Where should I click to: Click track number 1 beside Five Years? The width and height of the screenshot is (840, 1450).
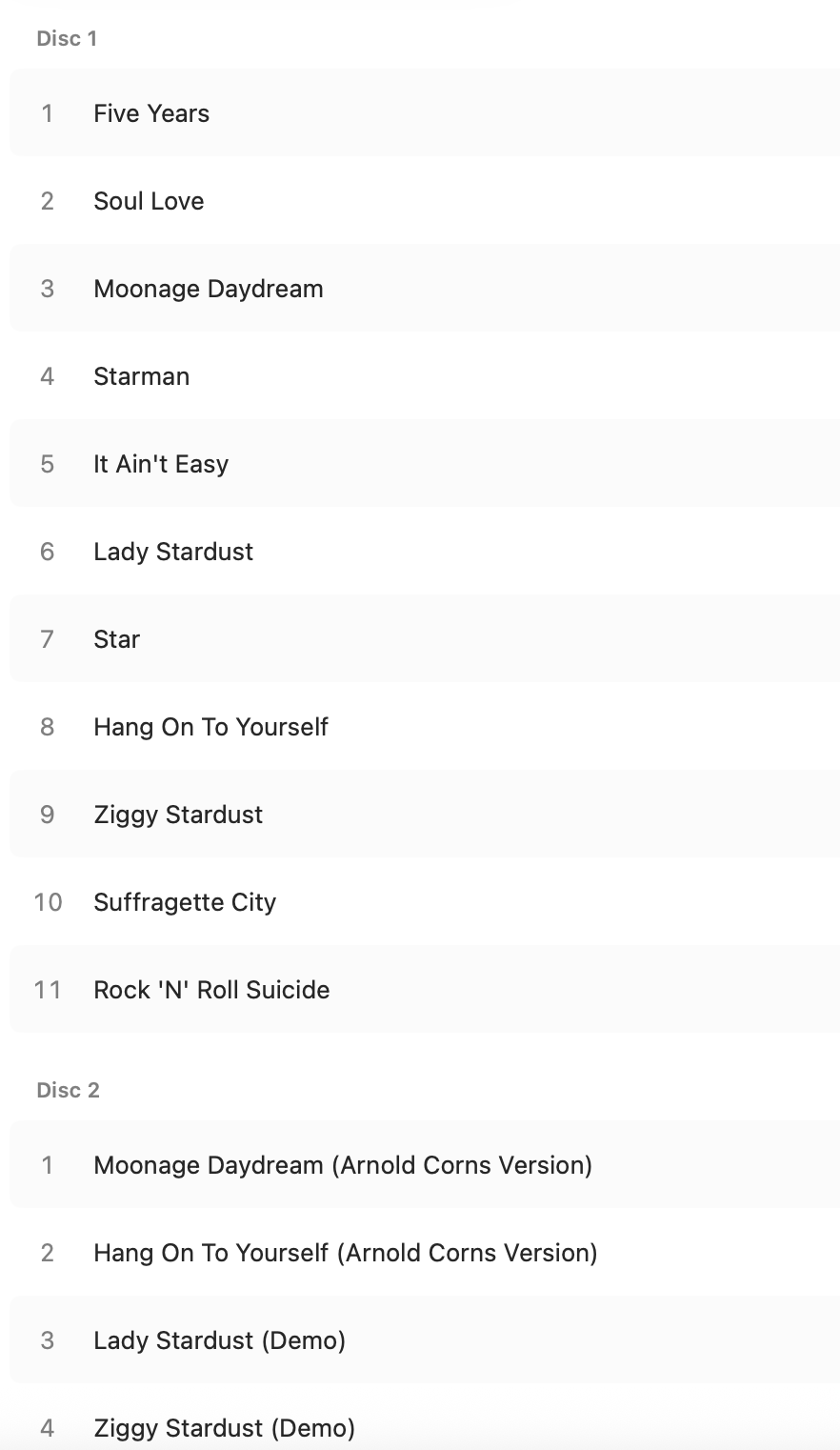(x=47, y=113)
